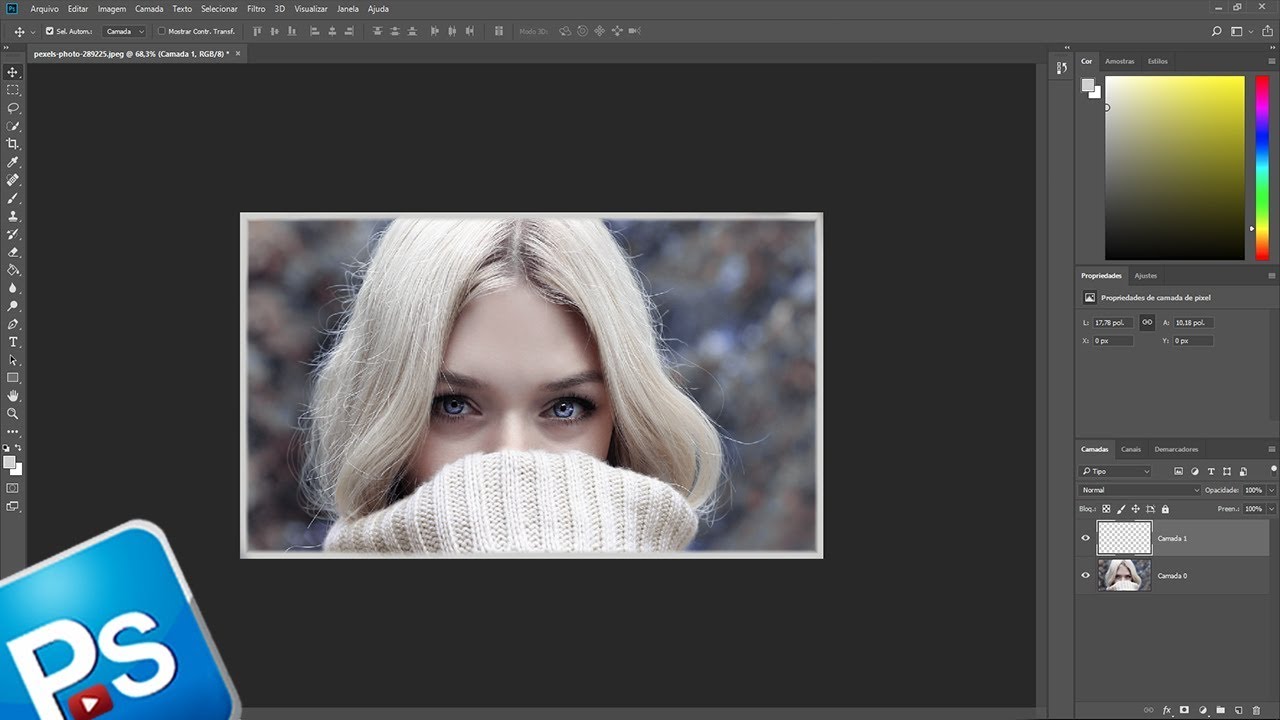
Task: Select the Rectangular Marquee tool
Action: 13,90
